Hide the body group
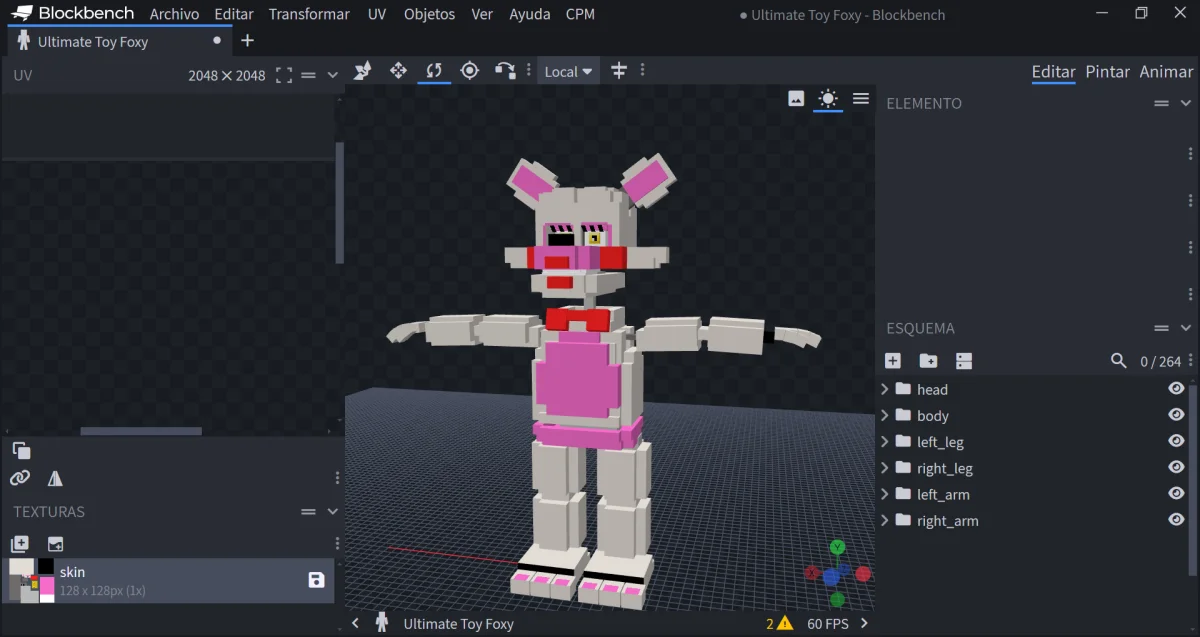Screen dimensions: 1200x637 [x=1176, y=415]
